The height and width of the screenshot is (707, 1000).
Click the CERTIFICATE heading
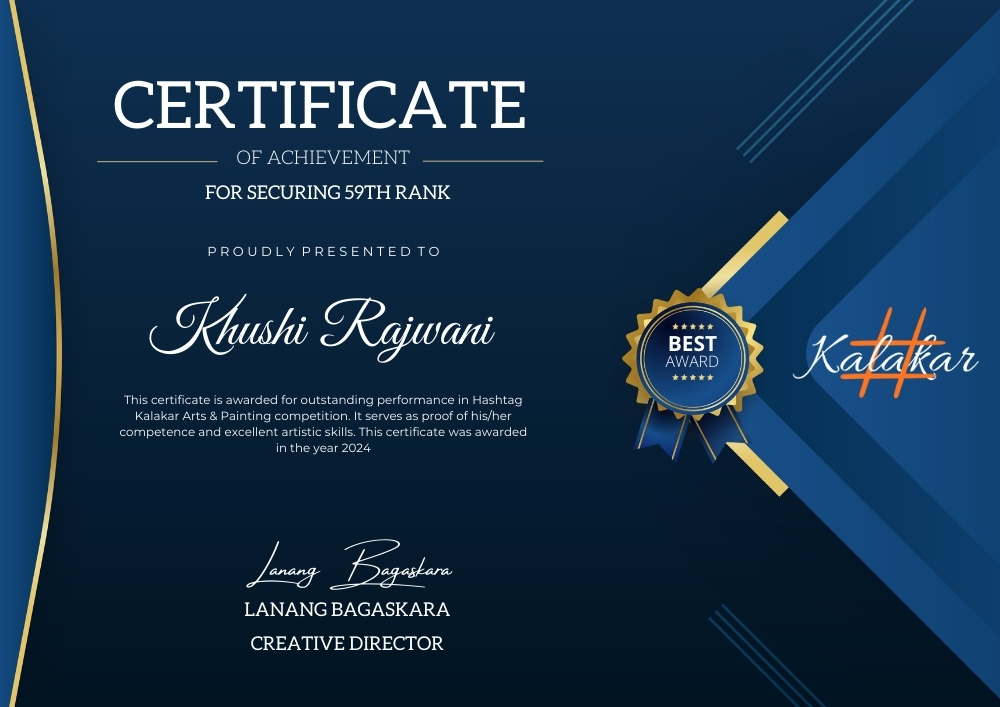(320, 105)
